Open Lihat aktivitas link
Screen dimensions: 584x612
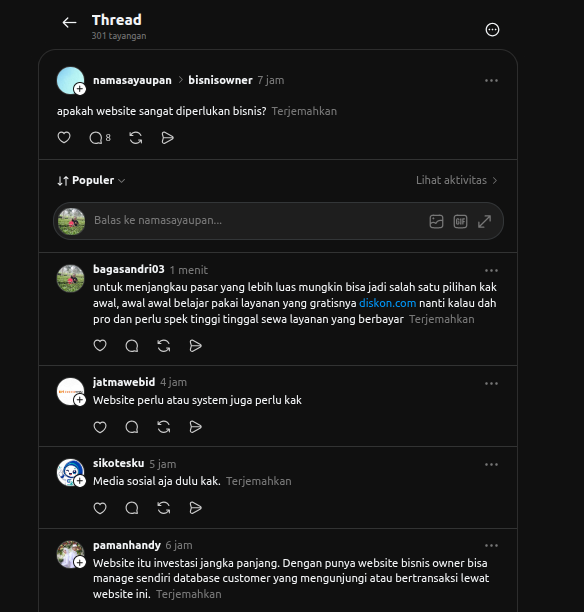[456, 180]
